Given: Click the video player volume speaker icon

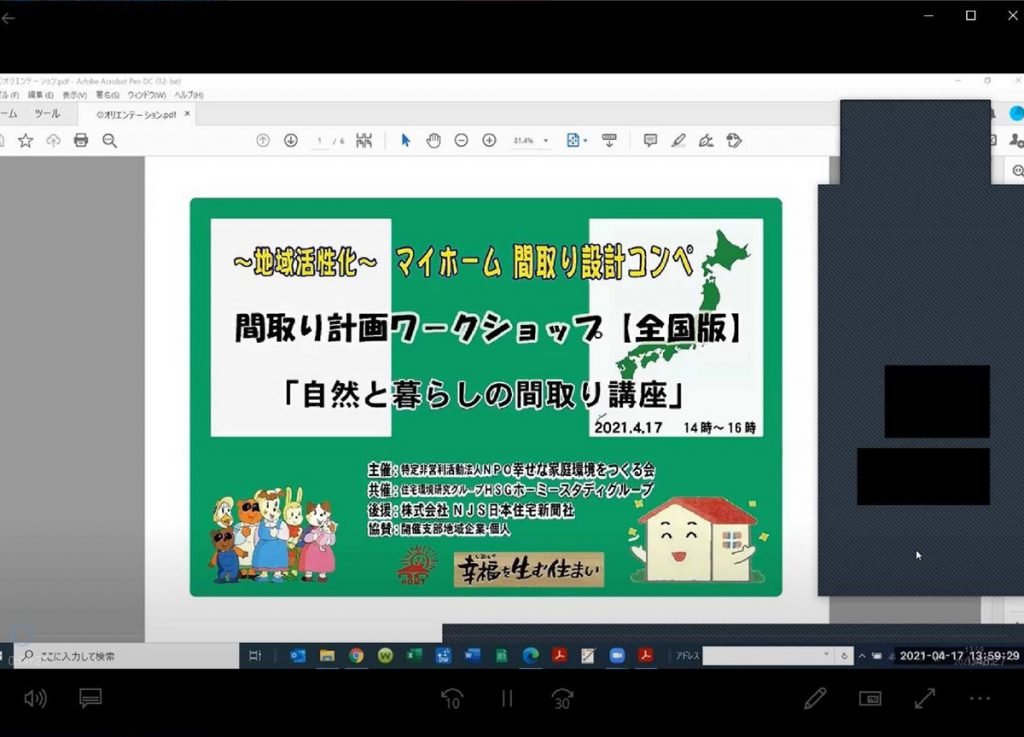Looking at the screenshot, I should click(35, 699).
